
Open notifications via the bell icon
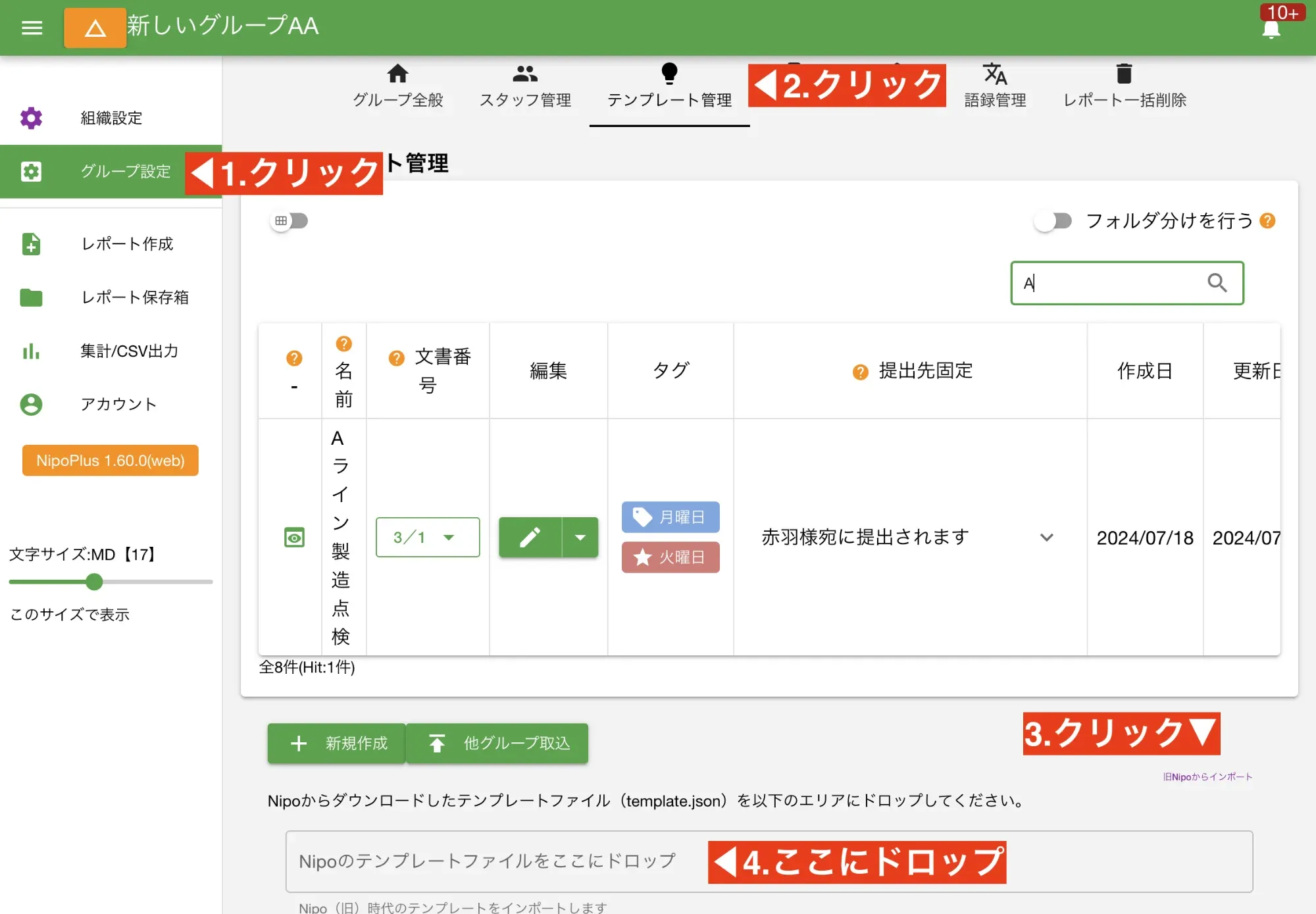click(x=1271, y=28)
